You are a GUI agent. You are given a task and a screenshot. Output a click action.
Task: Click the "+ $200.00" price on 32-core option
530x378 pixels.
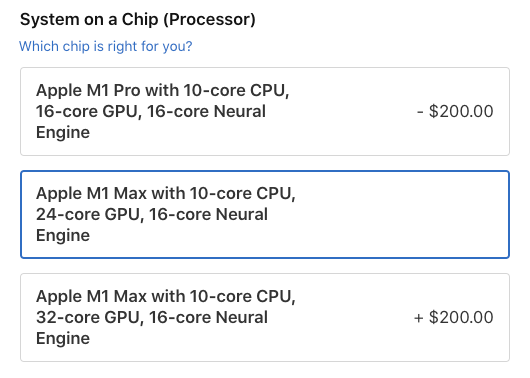pyautogui.click(x=454, y=317)
